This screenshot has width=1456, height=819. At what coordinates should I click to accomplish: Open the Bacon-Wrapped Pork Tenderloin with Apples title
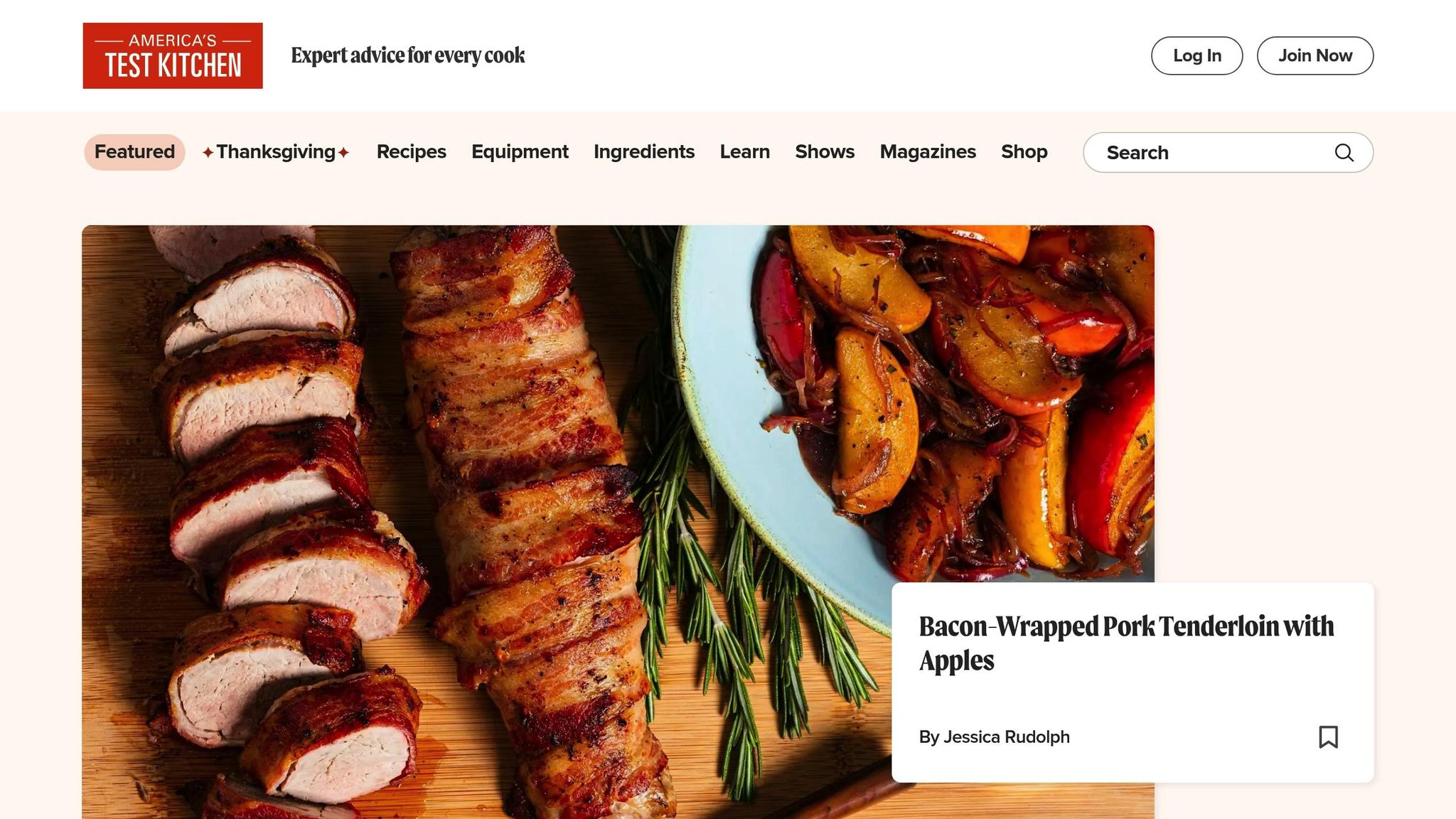pyautogui.click(x=1126, y=643)
